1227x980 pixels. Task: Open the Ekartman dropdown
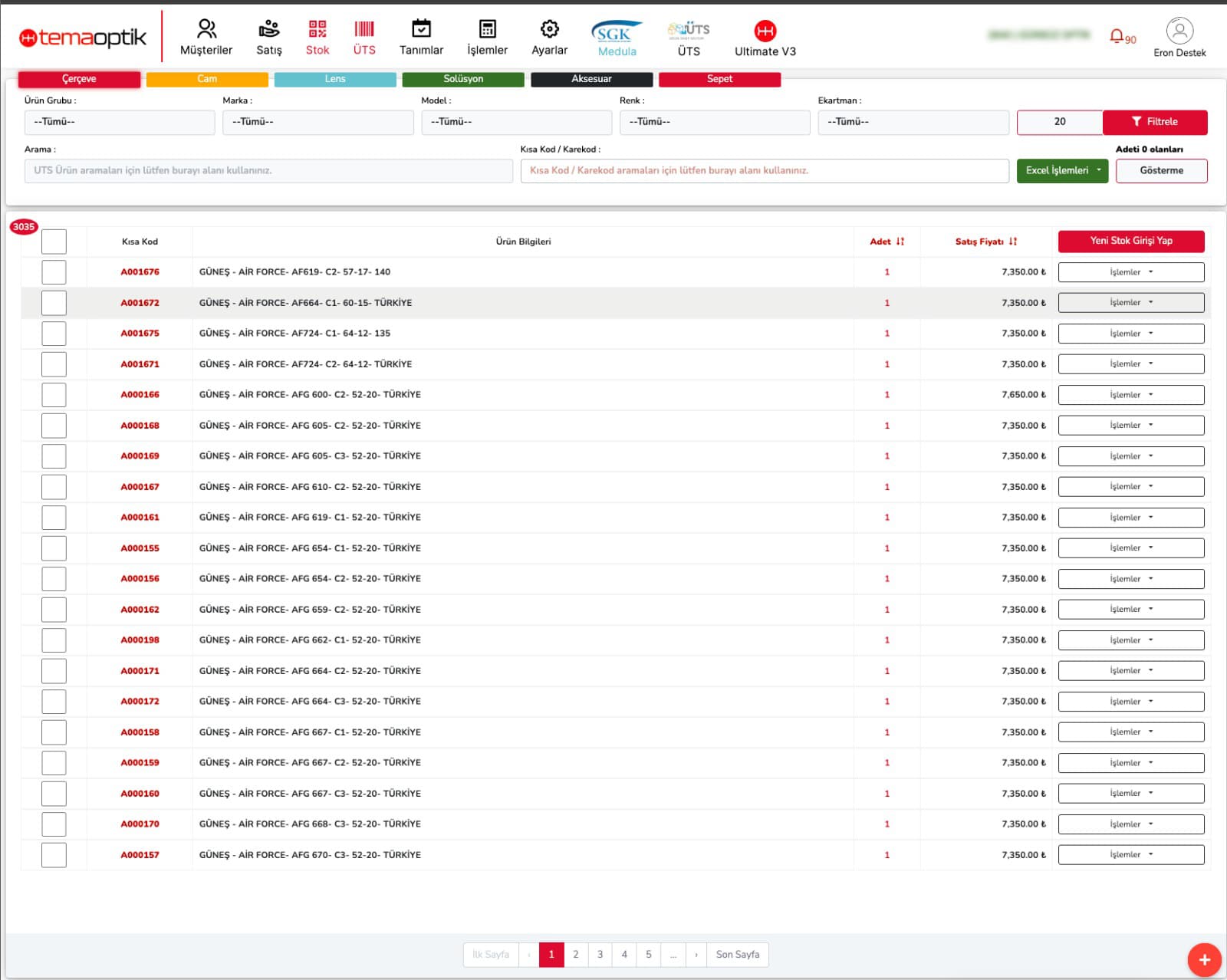[913, 123]
